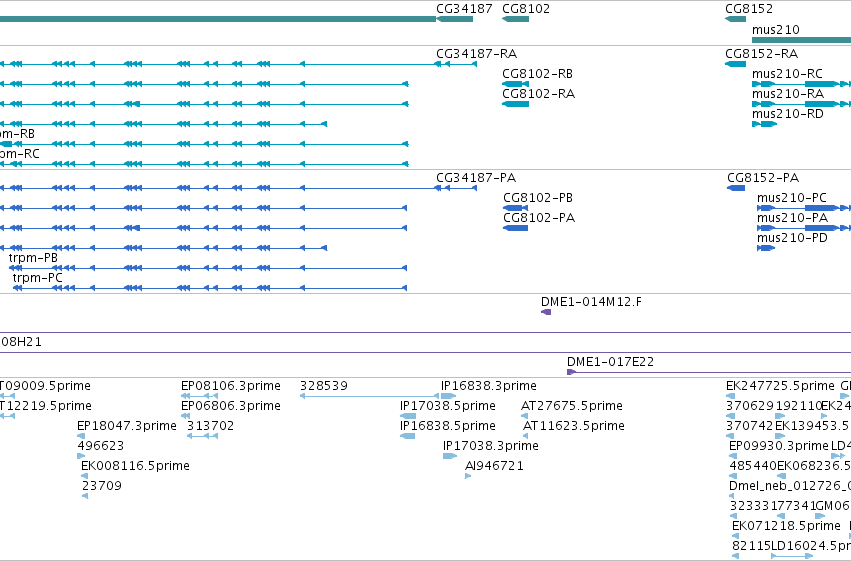This screenshot has width=851, height=561.
Task: Click the CG34187-PA protein label
Action: click(x=476, y=178)
